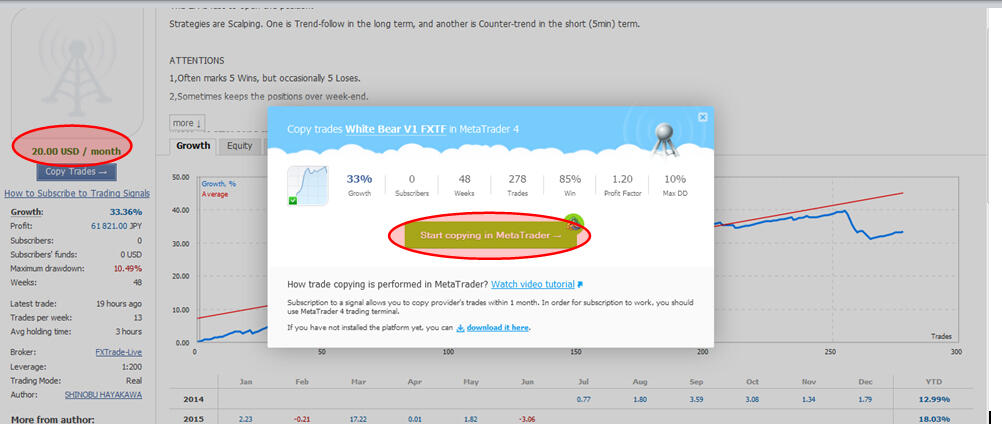Select the Growth tab
The height and width of the screenshot is (424, 1002).
point(193,146)
